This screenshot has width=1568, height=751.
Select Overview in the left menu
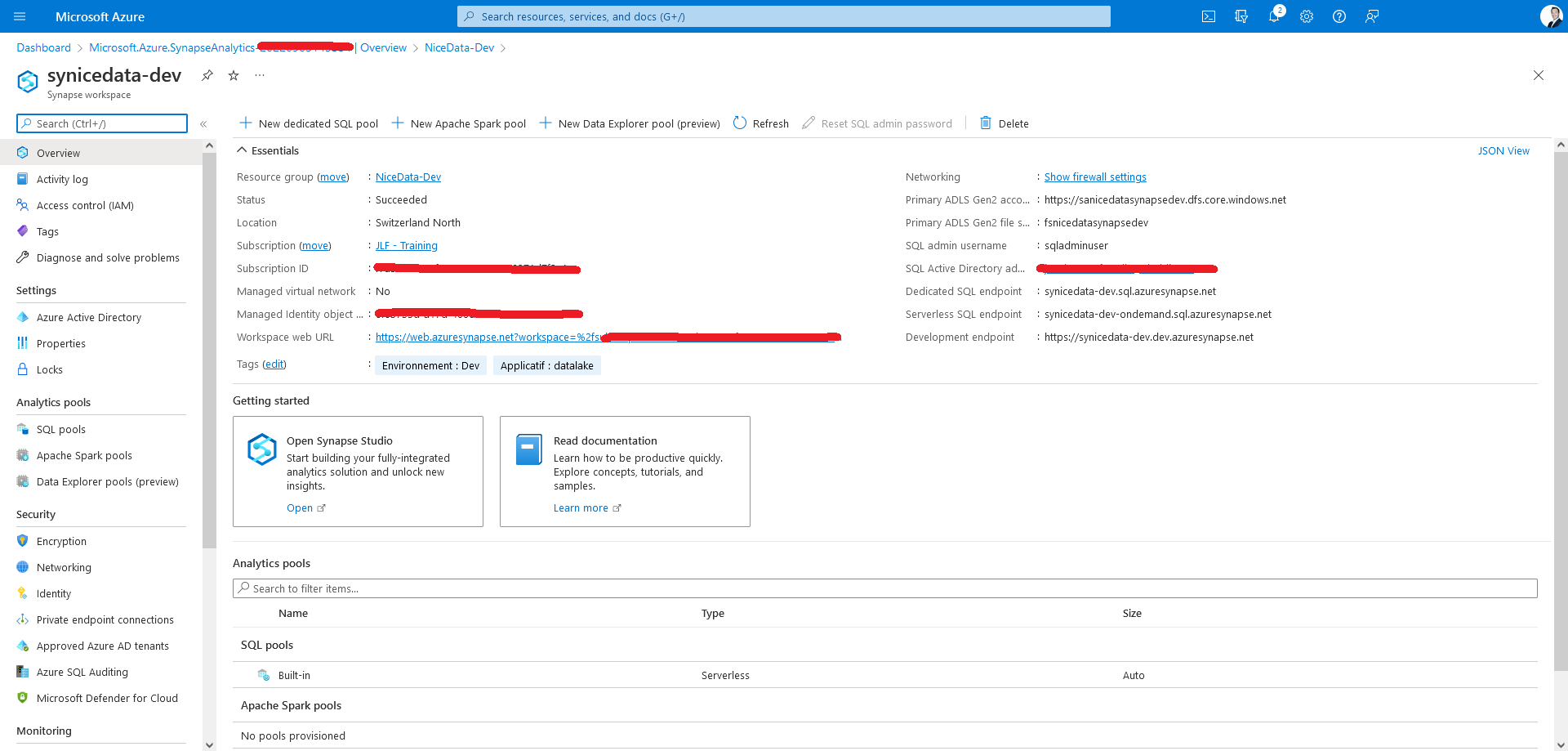click(x=101, y=153)
